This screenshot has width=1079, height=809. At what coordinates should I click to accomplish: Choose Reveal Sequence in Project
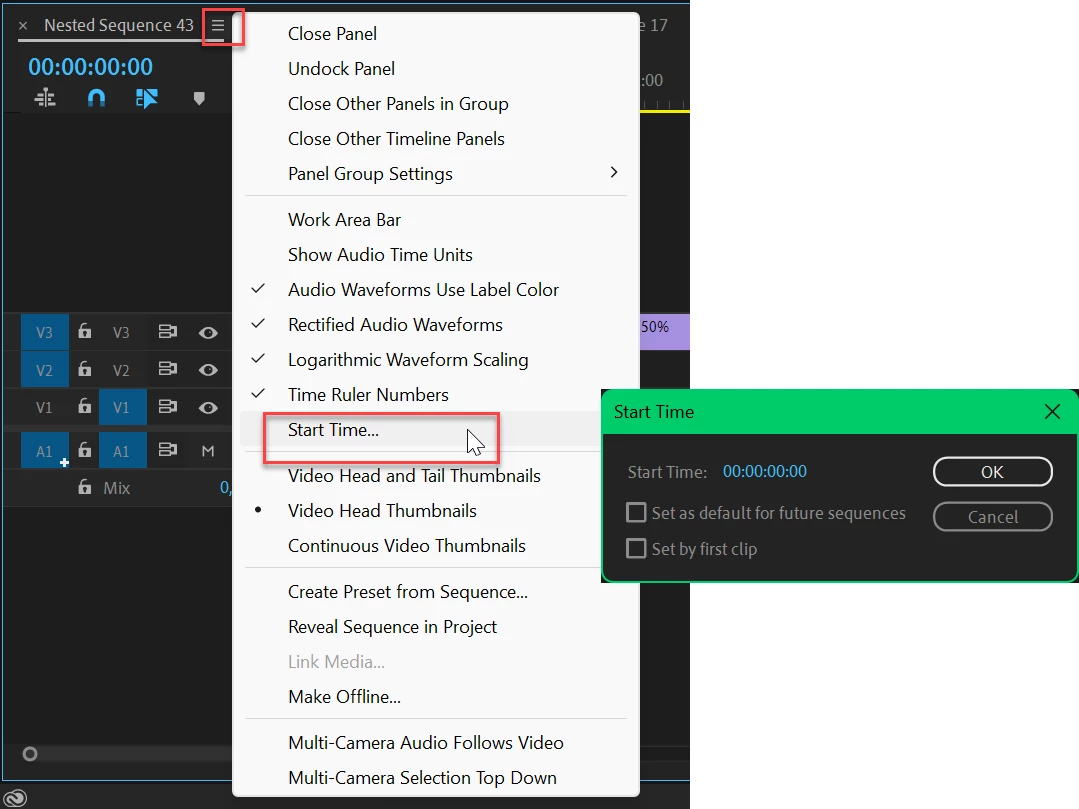tap(436, 627)
